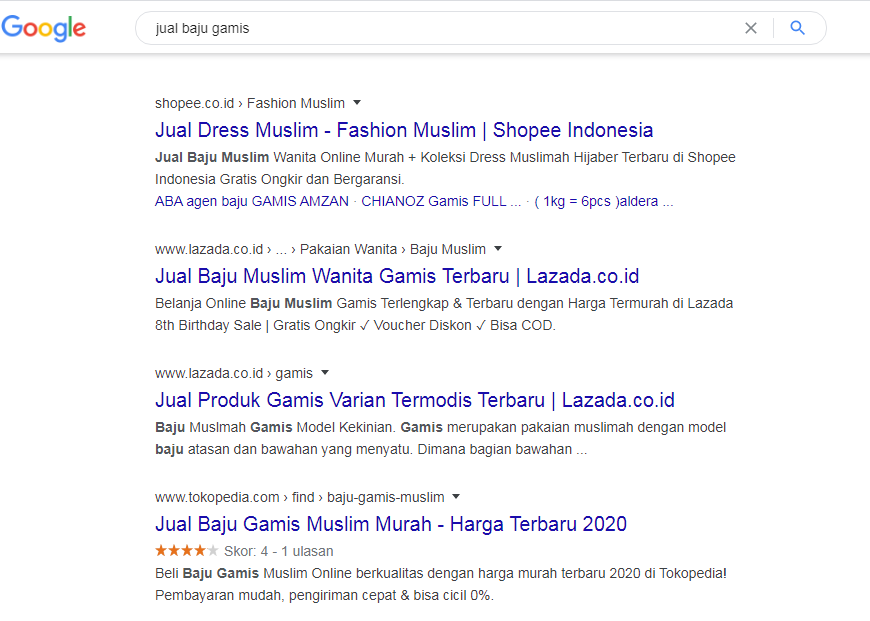Click snippet line Indonesia Gratis Ongkir dan Bergaransi
The height and width of the screenshot is (621, 870).
click(x=280, y=179)
